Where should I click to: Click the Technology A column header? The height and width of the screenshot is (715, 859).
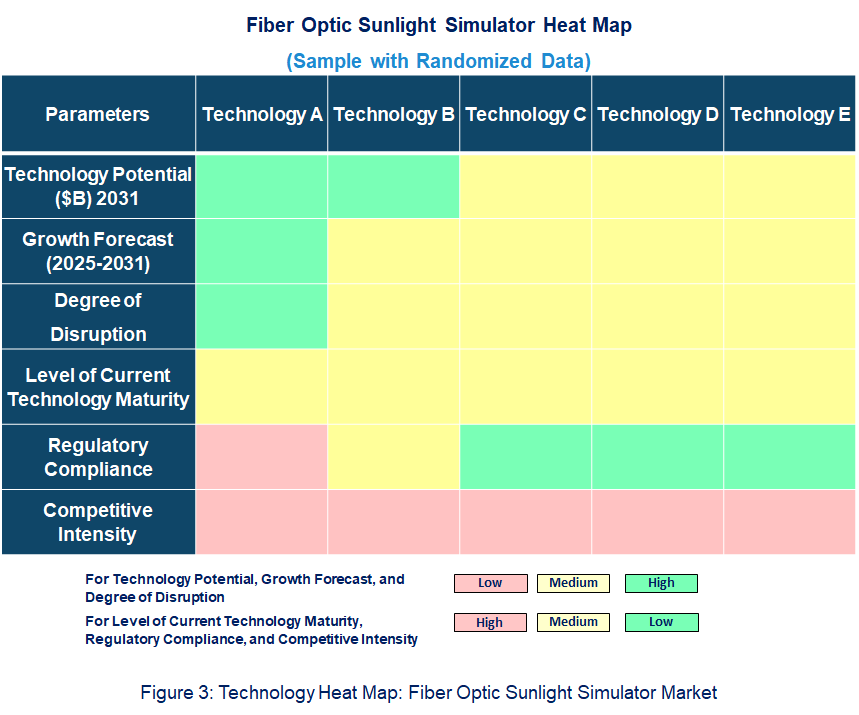point(262,114)
